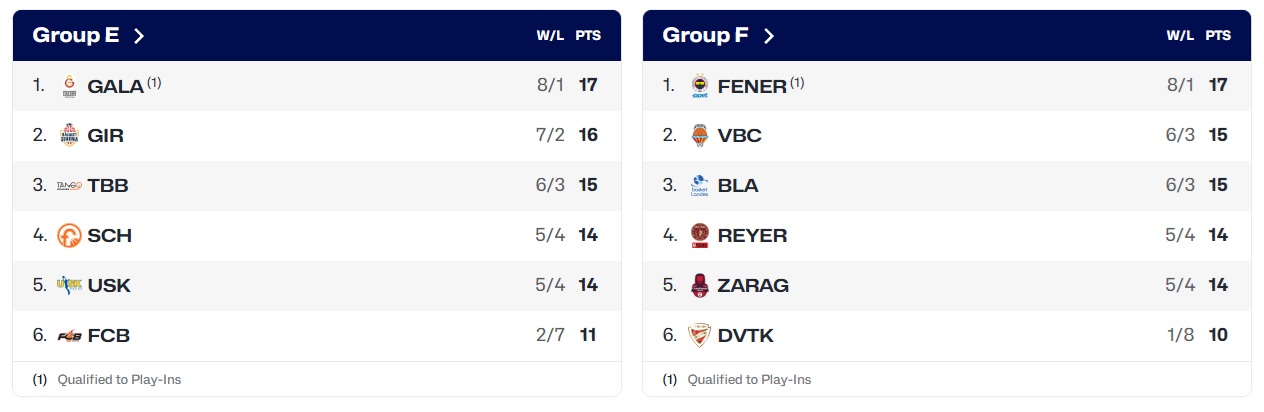Click the Valencia Basket logo
This screenshot has width=1264, height=412.
[x=700, y=135]
